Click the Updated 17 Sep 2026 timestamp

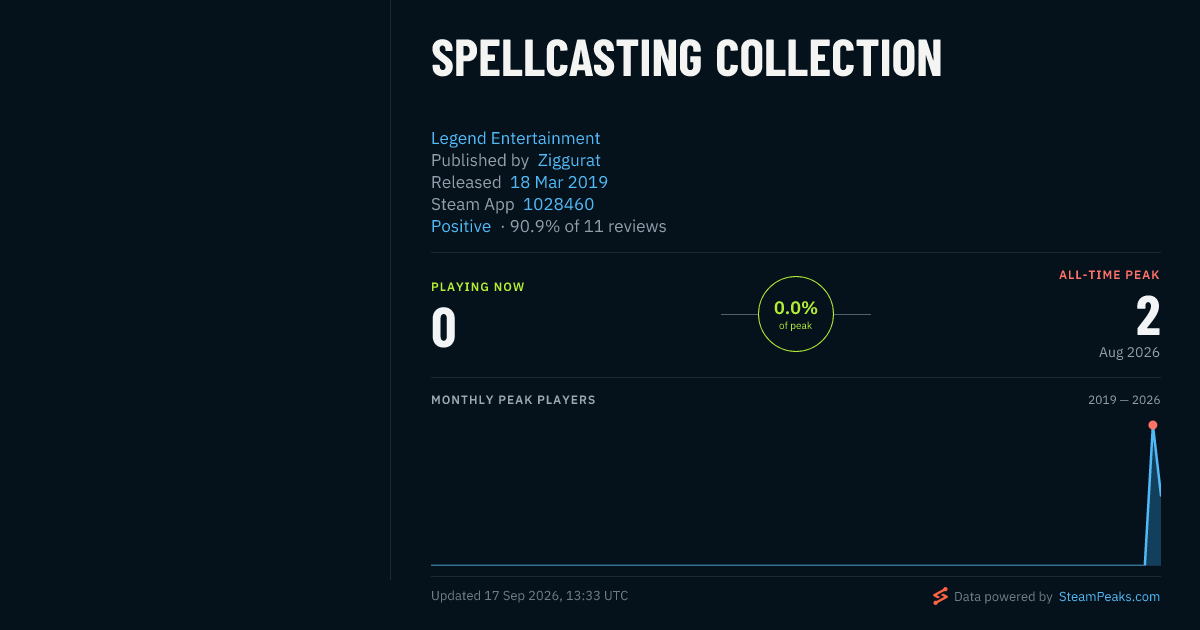(530, 596)
